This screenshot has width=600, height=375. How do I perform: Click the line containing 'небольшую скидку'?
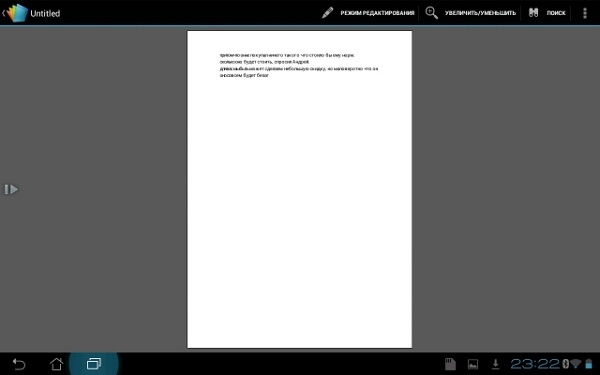click(x=299, y=69)
